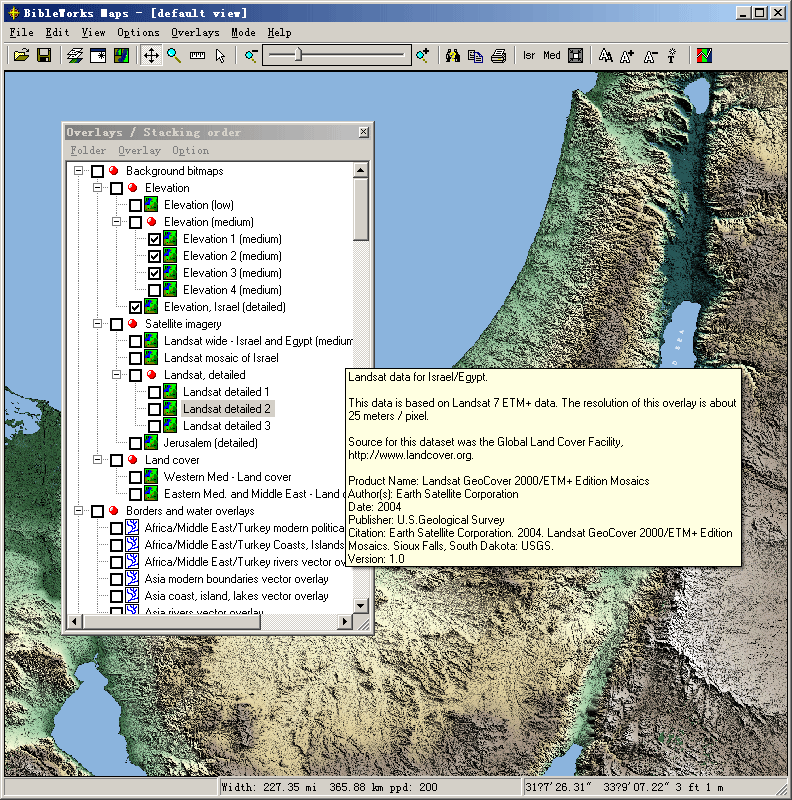792x800 pixels.
Task: Click overlay list scroll up arrow
Action: 361,170
